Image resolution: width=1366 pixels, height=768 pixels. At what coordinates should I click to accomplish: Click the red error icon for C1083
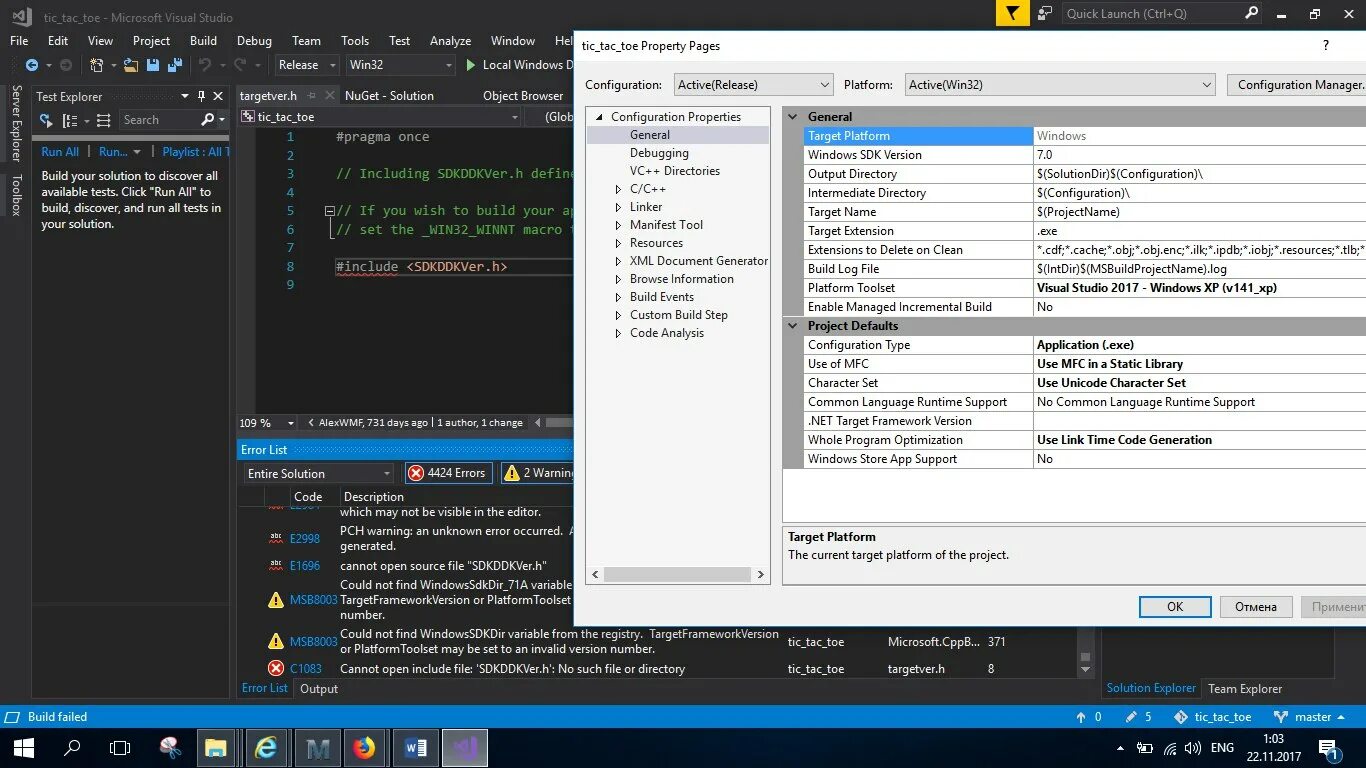click(x=276, y=668)
